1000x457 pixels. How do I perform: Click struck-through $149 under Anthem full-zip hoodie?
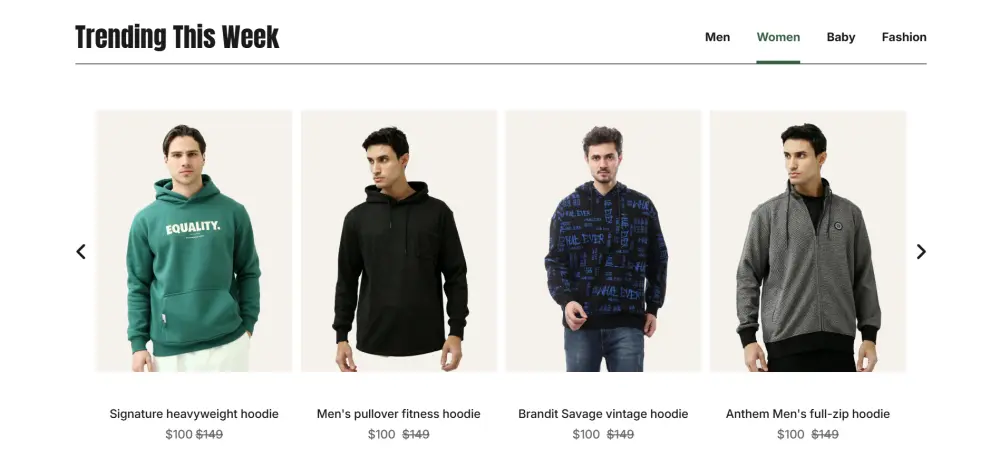pyautogui.click(x=825, y=434)
